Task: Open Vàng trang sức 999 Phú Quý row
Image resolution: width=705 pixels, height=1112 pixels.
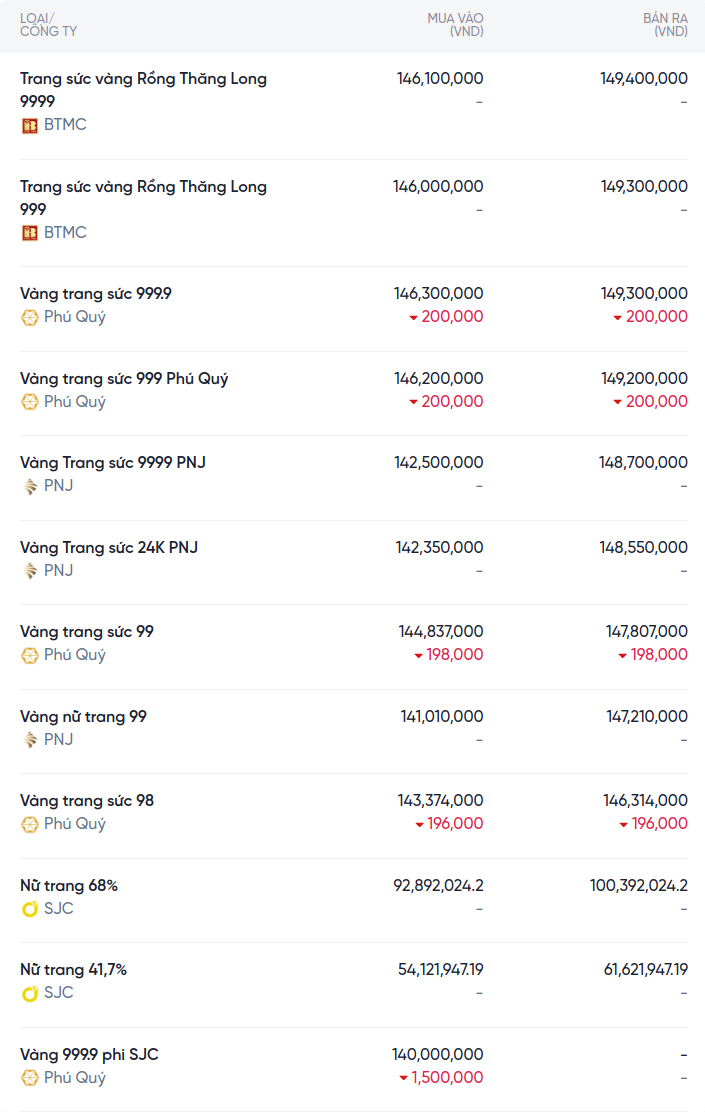Action: tap(124, 379)
